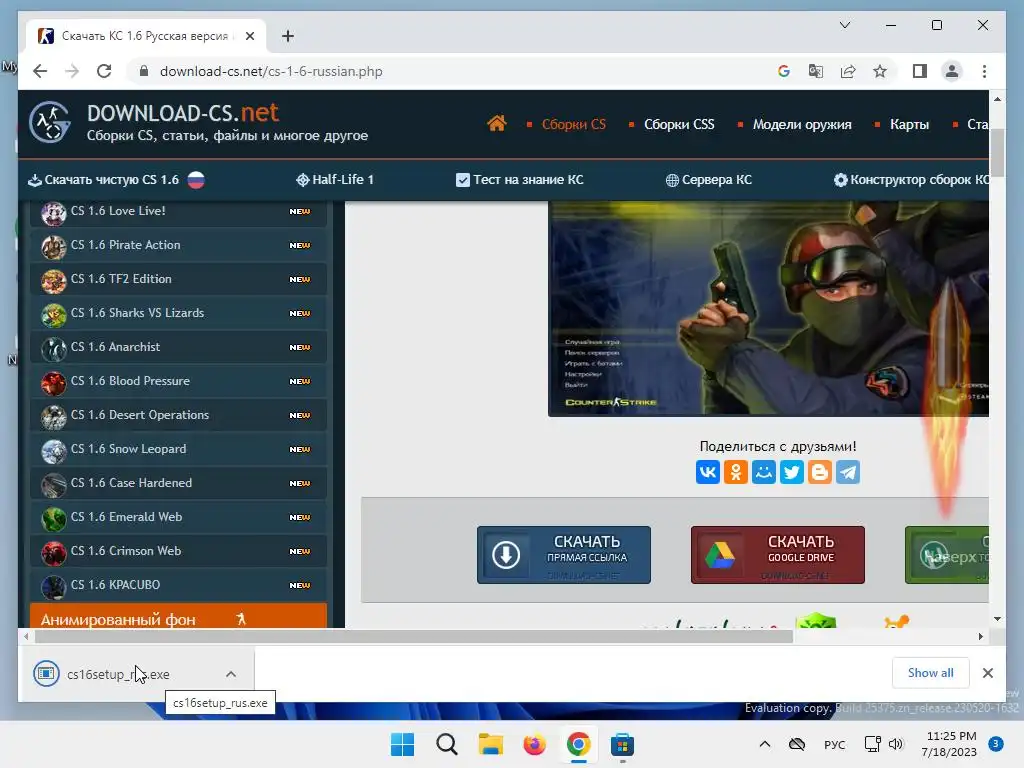Open the Google icon in the address bar
This screenshot has height=768, width=1024.
784,71
